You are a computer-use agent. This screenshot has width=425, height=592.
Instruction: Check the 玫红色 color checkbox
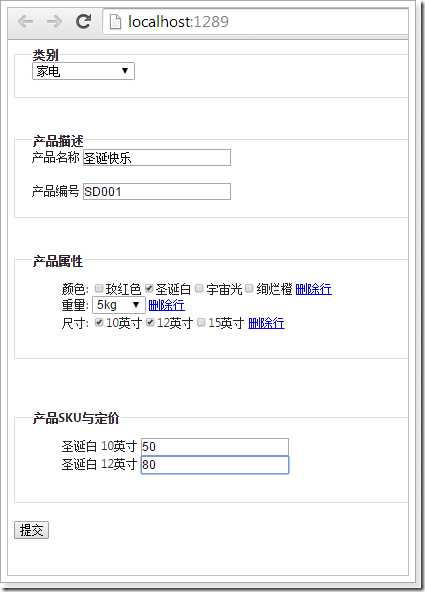[99, 289]
